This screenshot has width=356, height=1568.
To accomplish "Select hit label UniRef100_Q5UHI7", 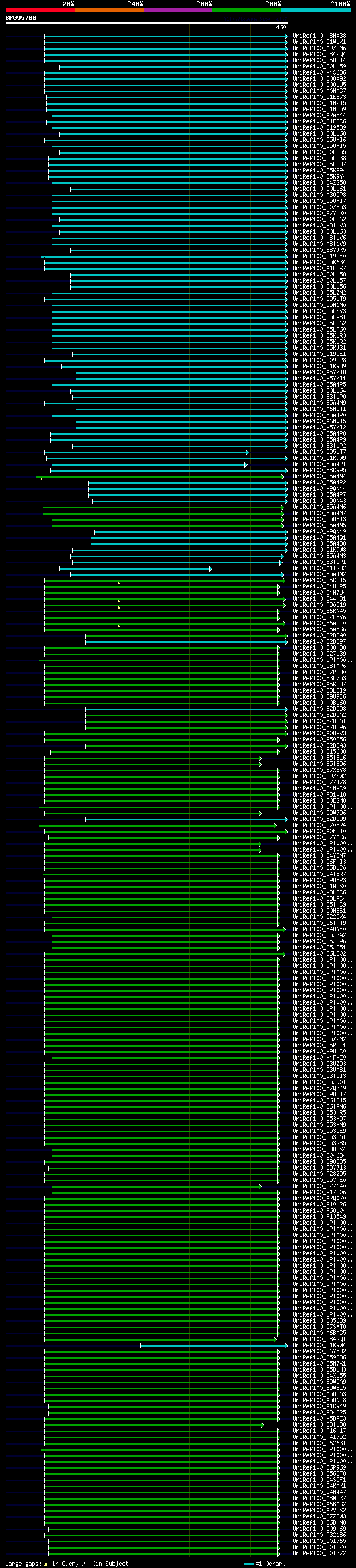I will pos(319,201).
